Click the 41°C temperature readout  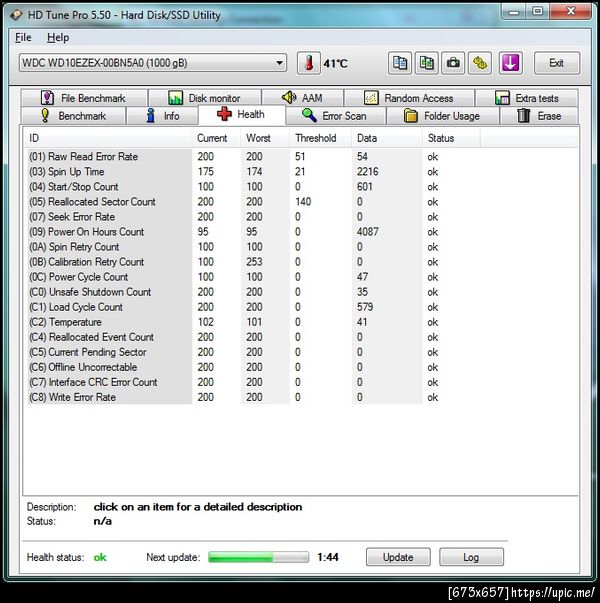335,63
